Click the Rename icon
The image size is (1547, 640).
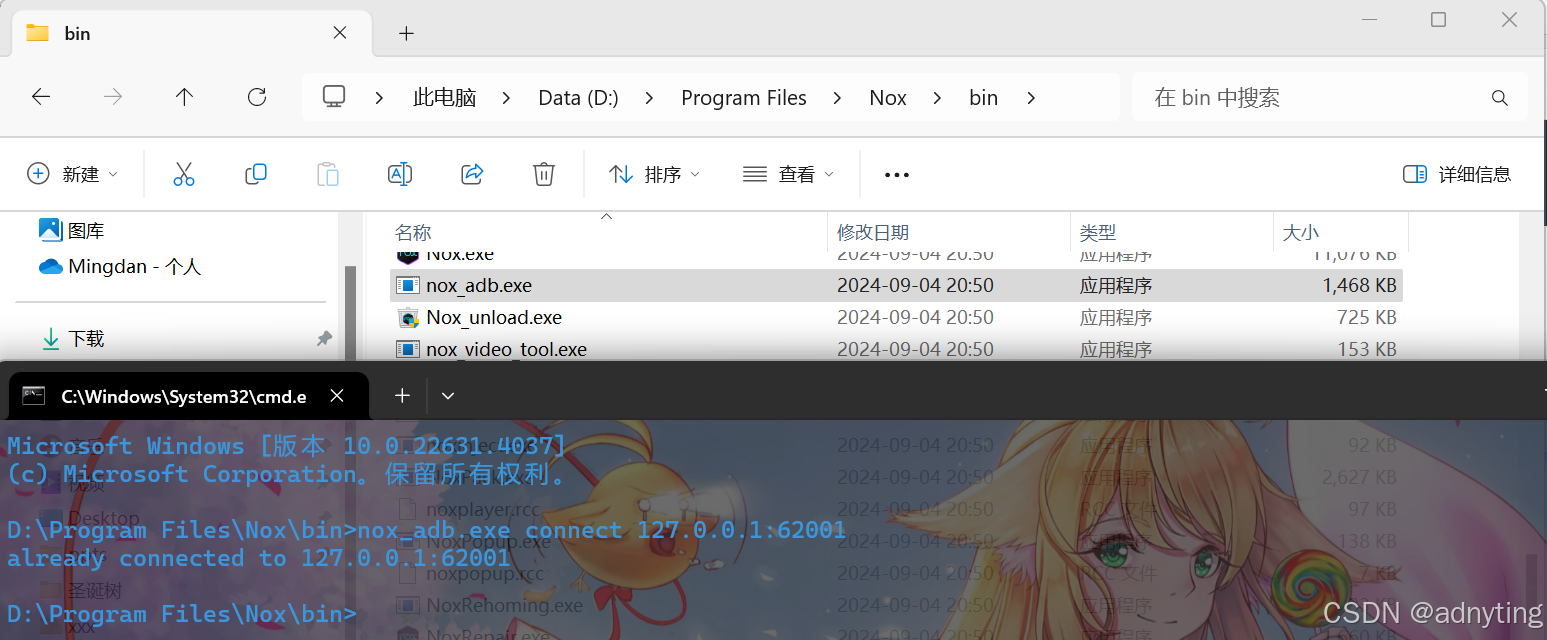[400, 174]
